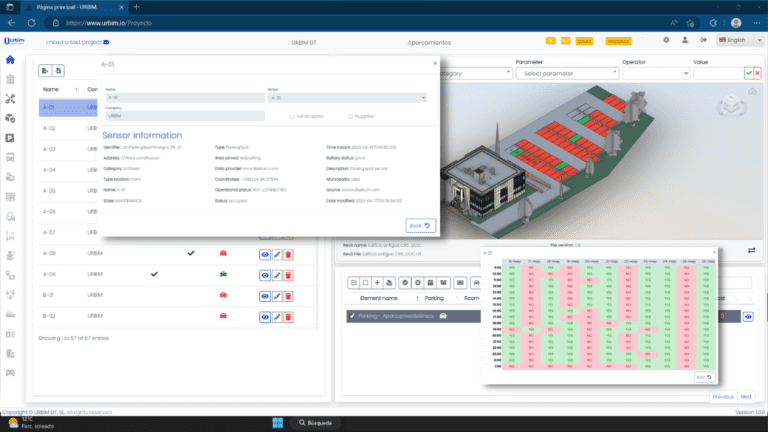Click the home view icon in 3D viewer
Viewport: 768px width, 432px height.
click(752, 92)
